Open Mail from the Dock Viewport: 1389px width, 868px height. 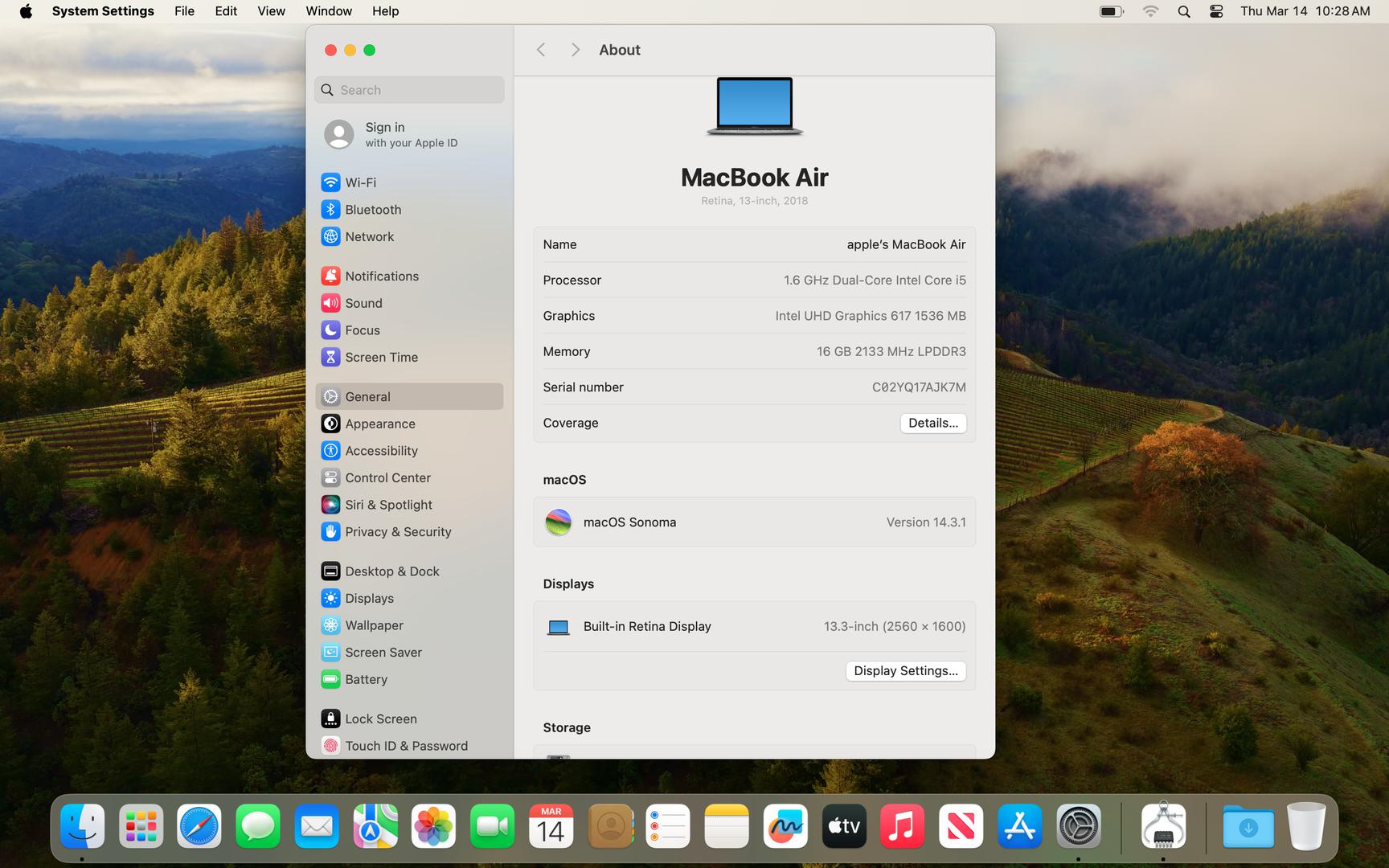click(x=317, y=826)
